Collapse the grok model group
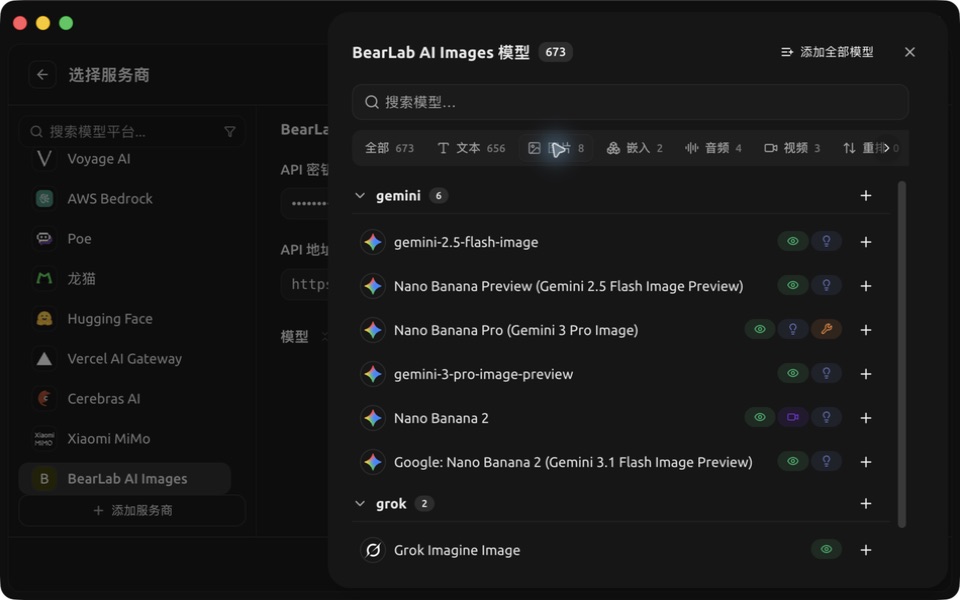This screenshot has width=960, height=600. coord(360,504)
